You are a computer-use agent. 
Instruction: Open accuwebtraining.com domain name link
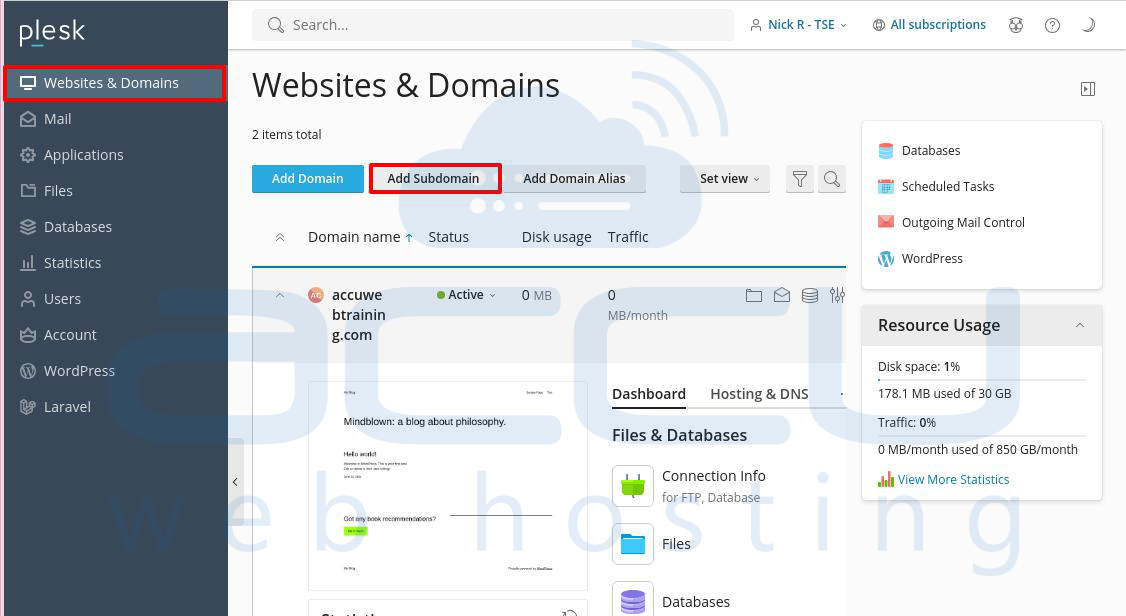pos(358,315)
